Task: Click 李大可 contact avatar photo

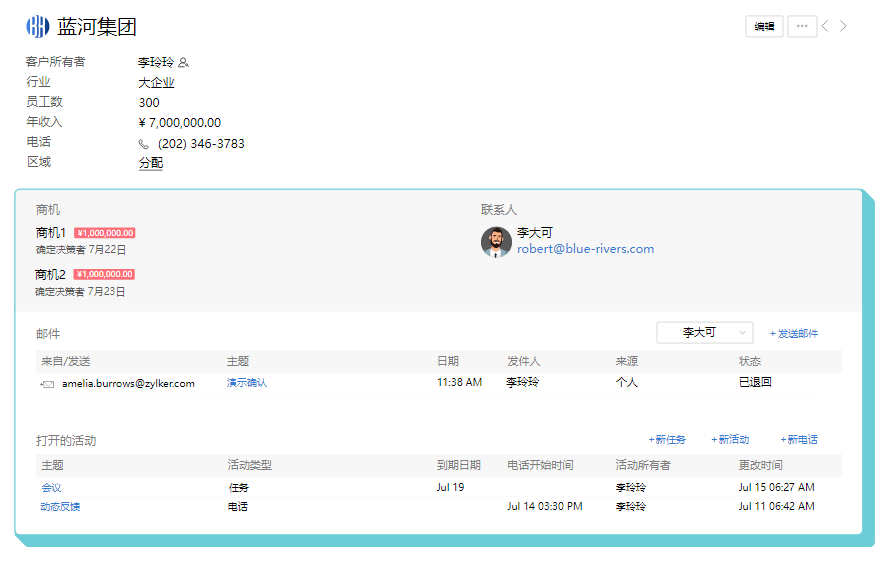Action: click(x=496, y=242)
